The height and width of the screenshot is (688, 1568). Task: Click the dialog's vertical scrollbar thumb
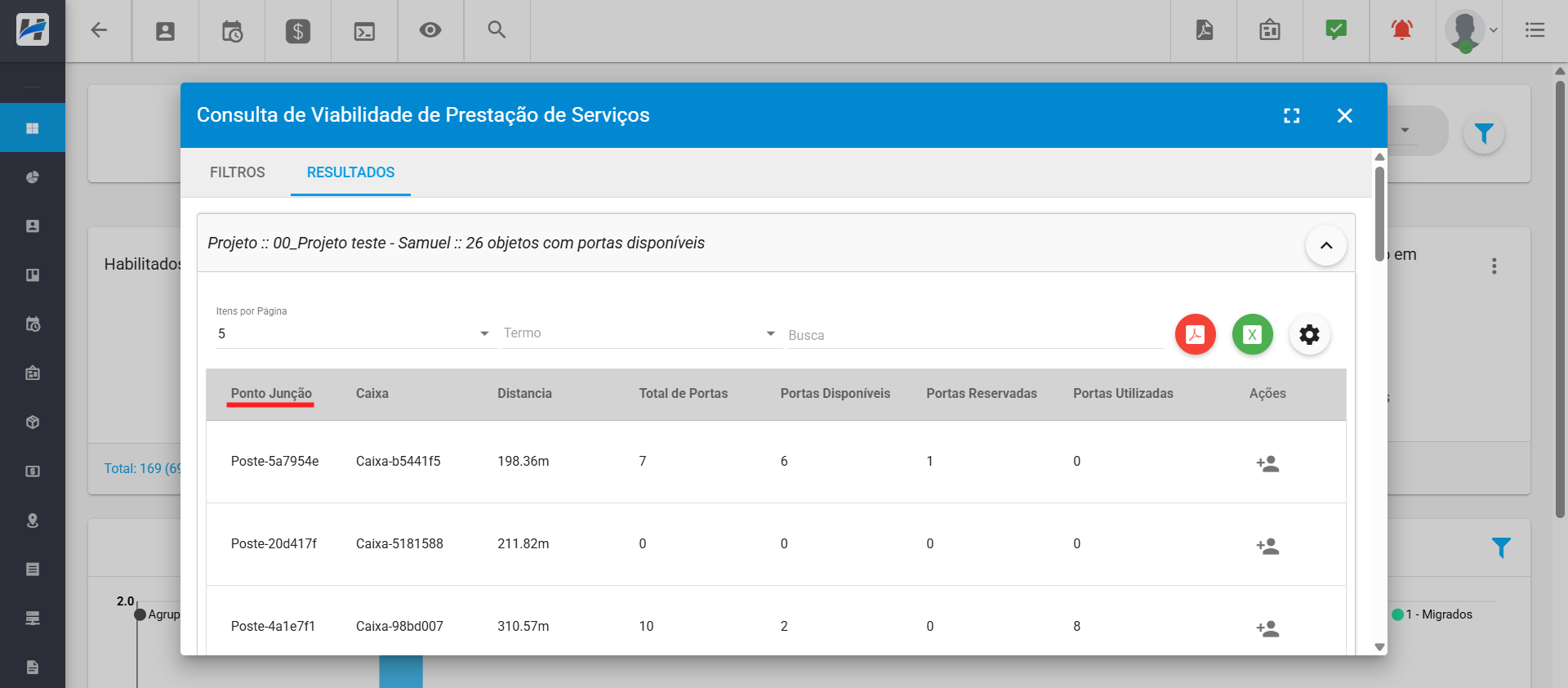pyautogui.click(x=1379, y=212)
